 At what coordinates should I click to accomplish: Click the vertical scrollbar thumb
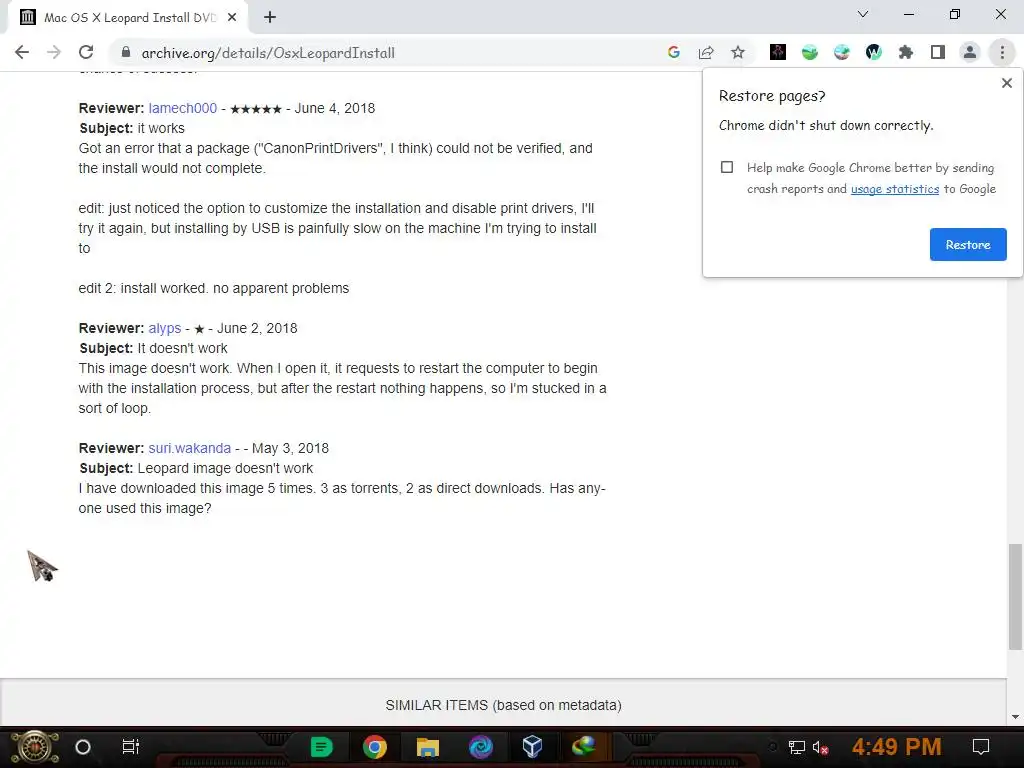[x=1015, y=596]
